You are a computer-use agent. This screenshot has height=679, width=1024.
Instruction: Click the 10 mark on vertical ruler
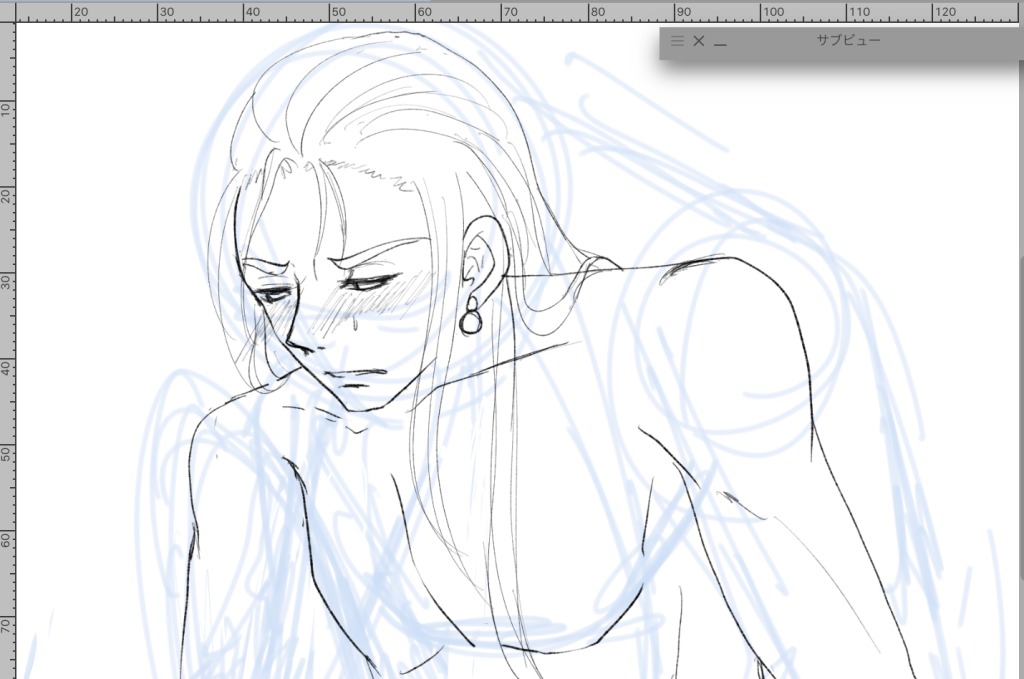(7, 108)
